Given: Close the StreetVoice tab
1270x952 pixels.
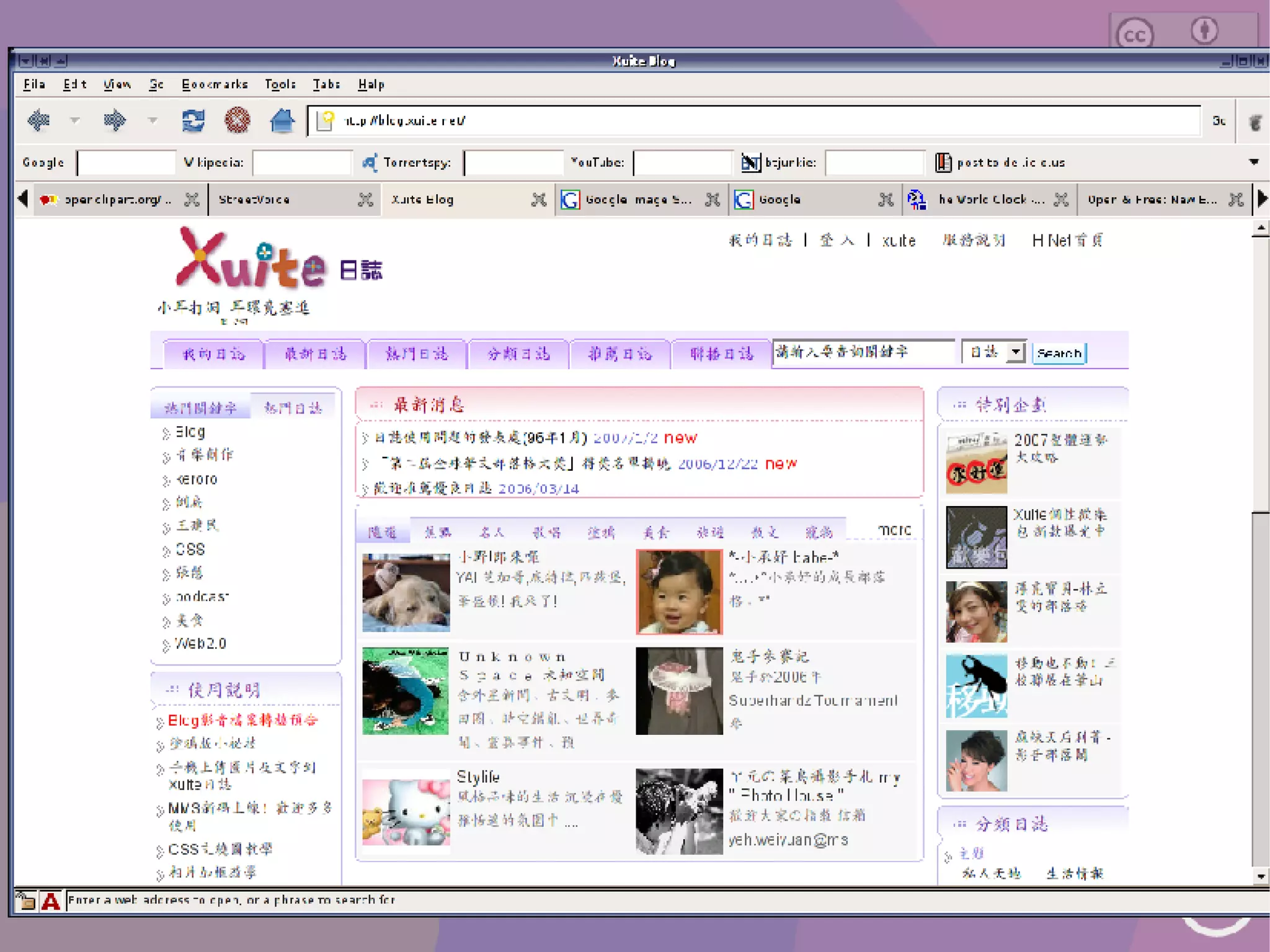Looking at the screenshot, I should click(x=366, y=200).
